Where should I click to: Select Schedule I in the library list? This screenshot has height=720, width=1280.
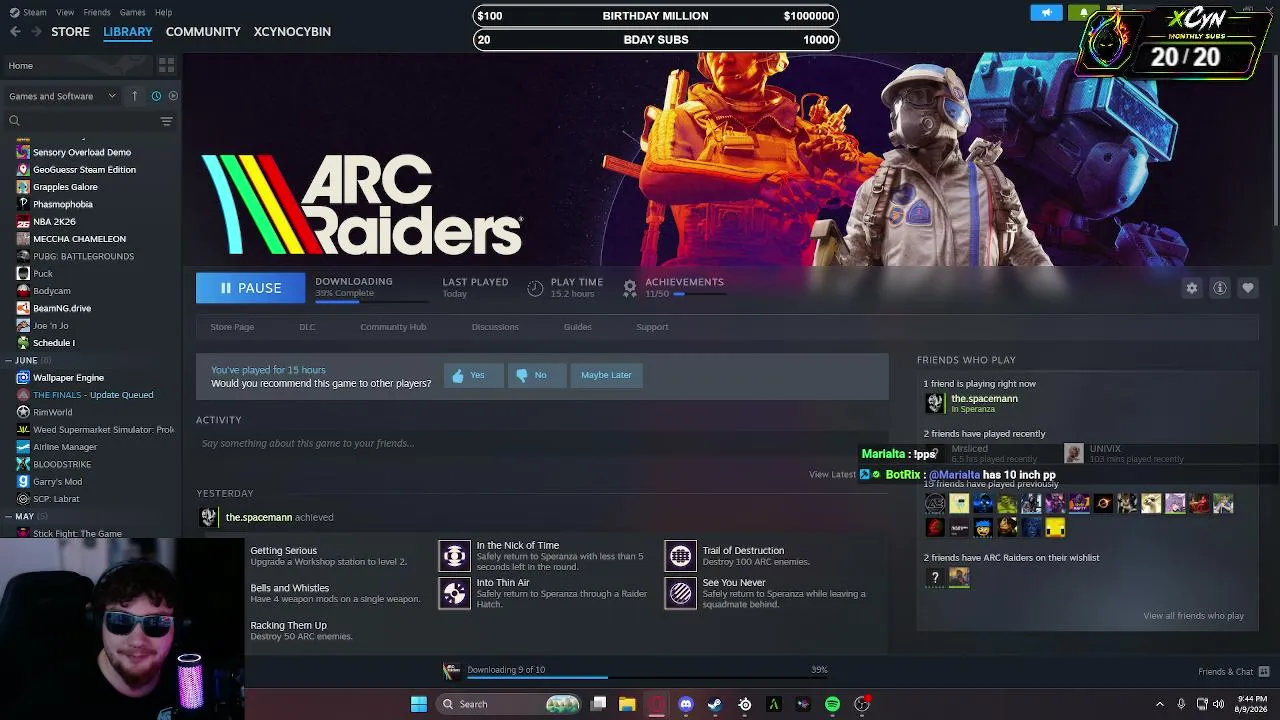(54, 343)
